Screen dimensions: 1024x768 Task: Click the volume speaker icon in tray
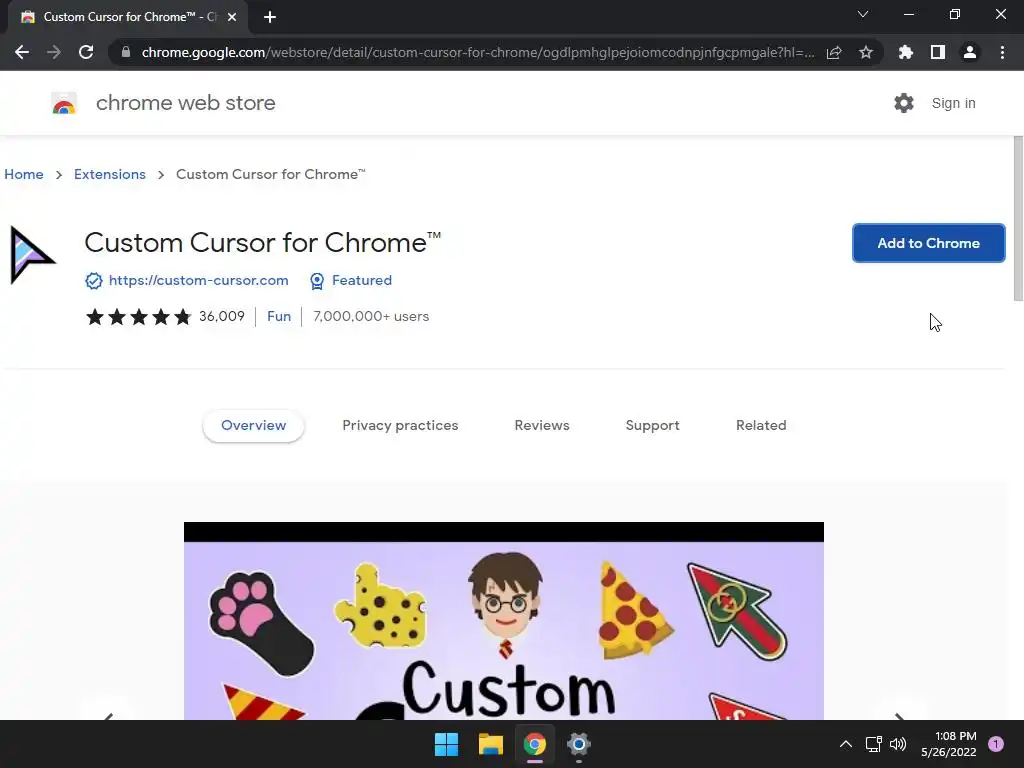[x=898, y=744]
